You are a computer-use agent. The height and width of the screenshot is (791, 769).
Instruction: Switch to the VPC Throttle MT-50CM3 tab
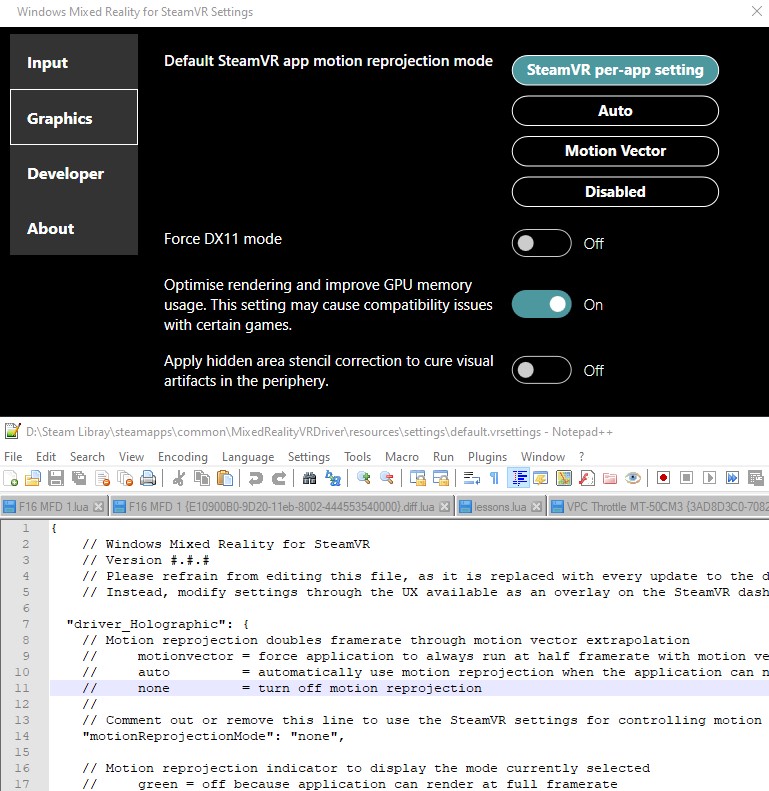click(x=658, y=506)
